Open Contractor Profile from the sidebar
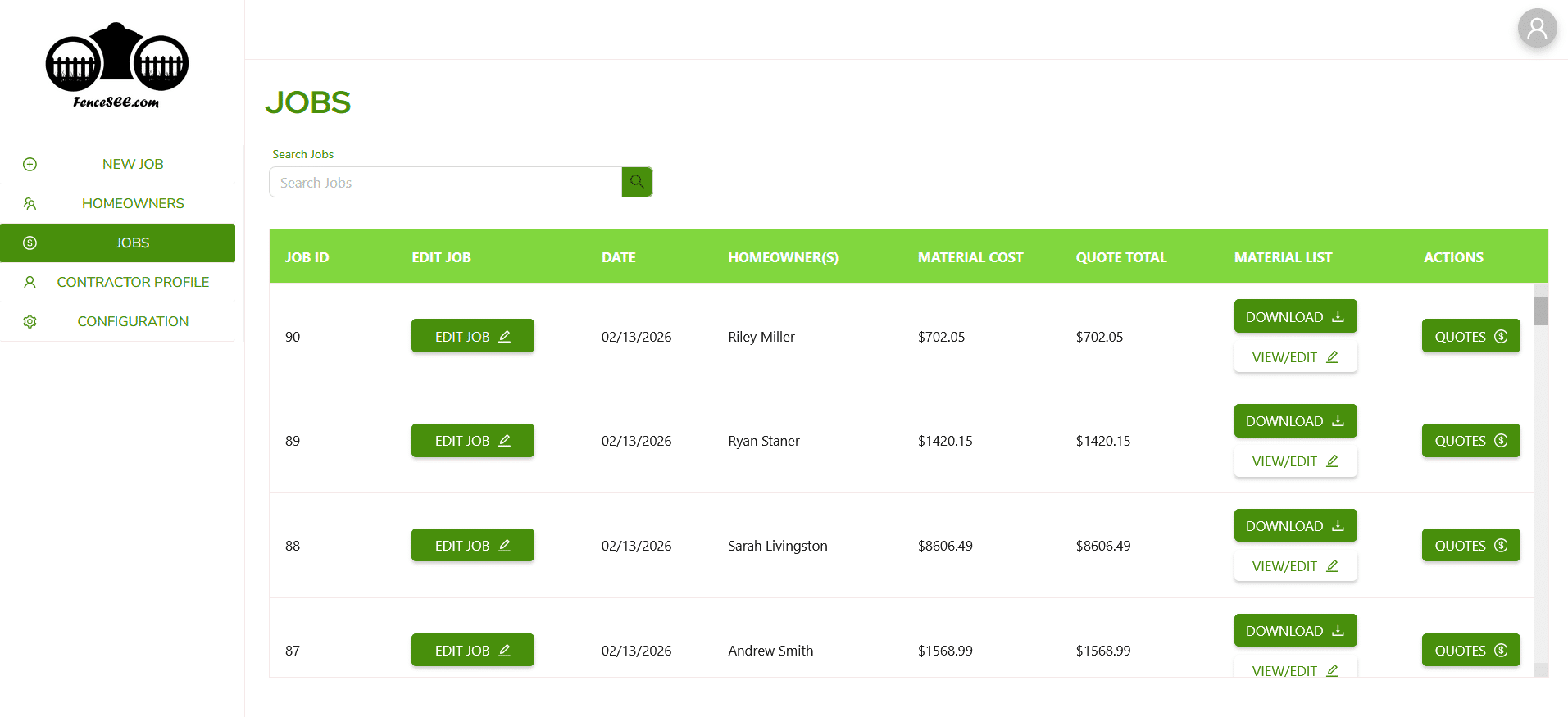1568x717 pixels. point(133,282)
